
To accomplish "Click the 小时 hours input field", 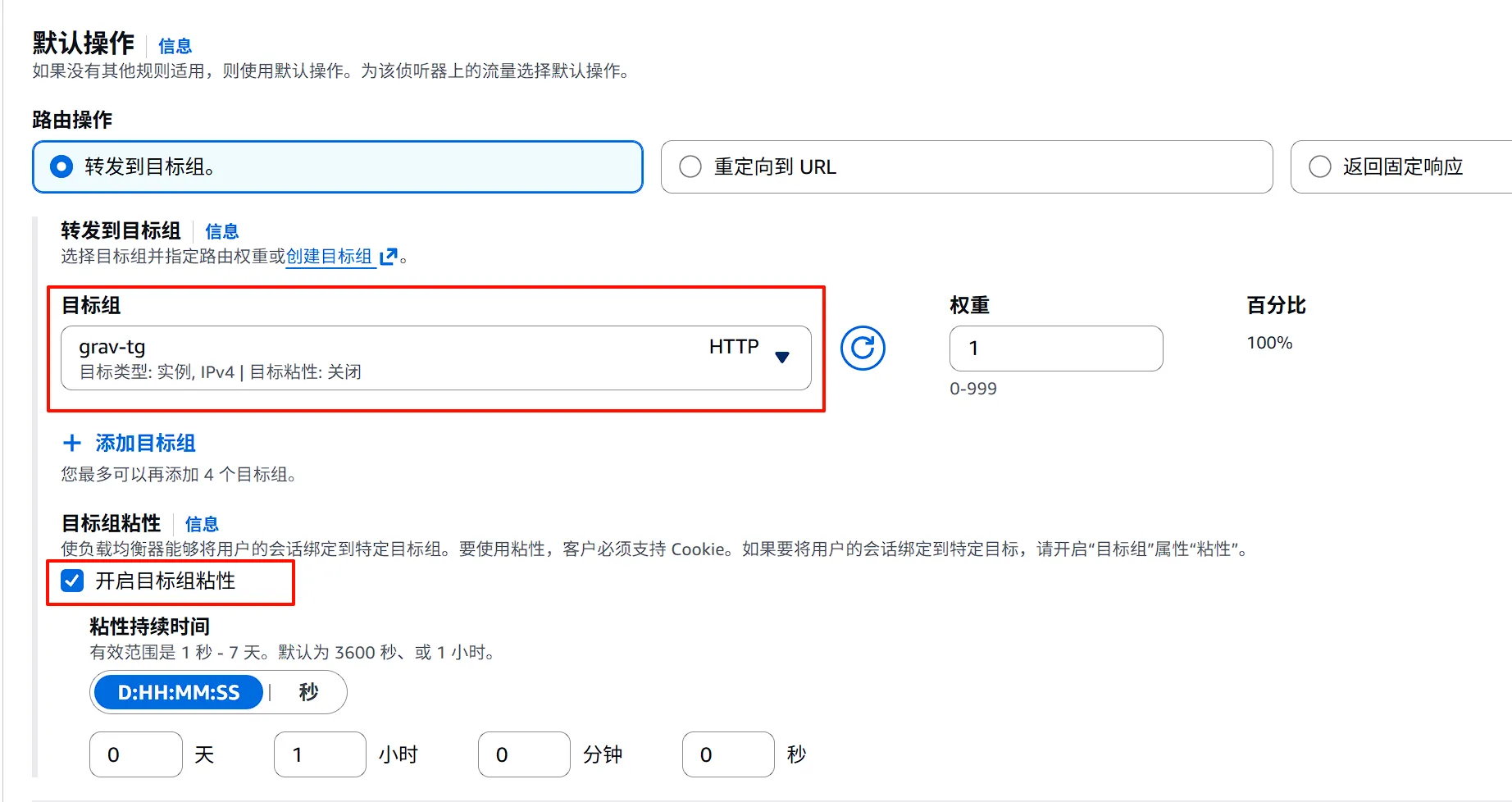I will pos(319,754).
